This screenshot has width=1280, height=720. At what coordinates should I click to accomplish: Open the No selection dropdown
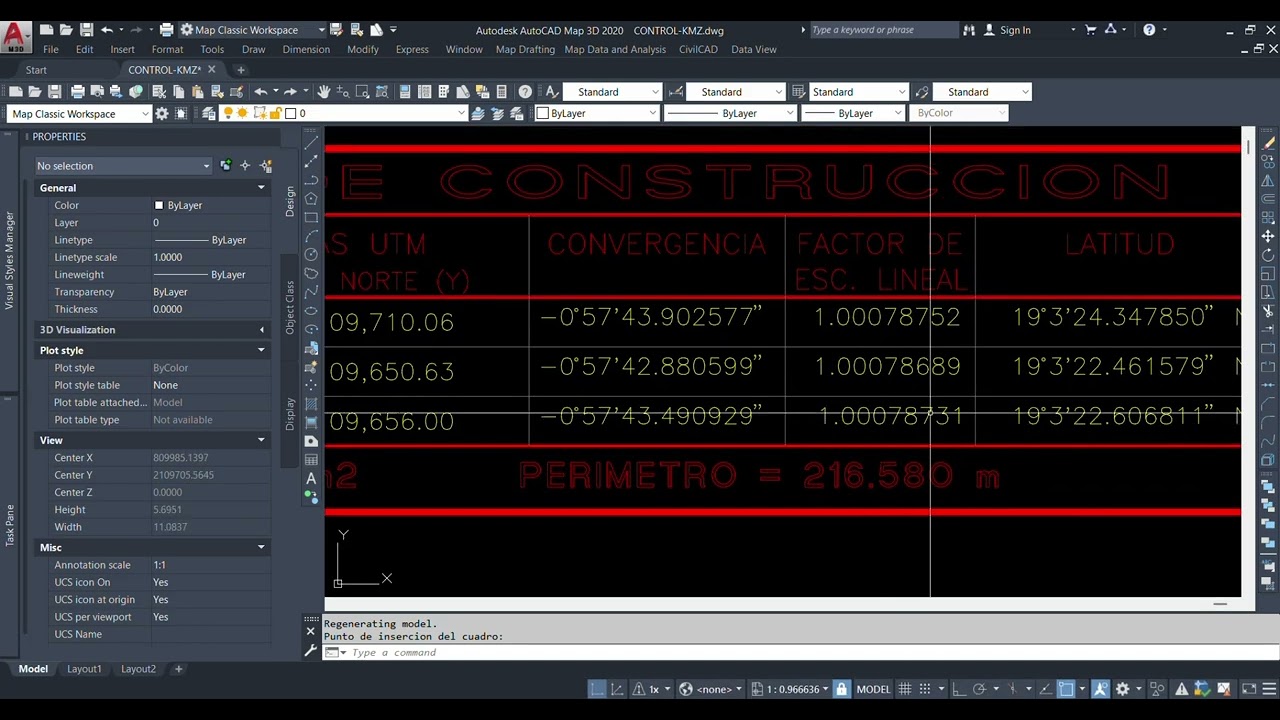point(123,166)
